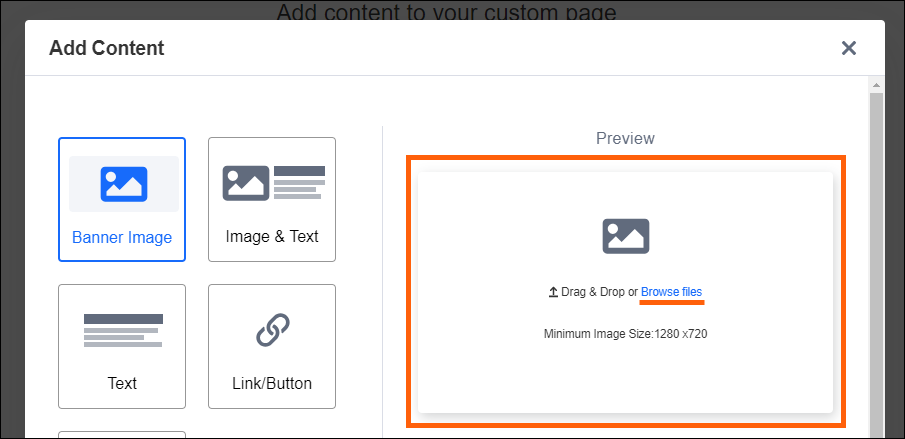Viewport: 905px width, 439px height.
Task: Click the Banner Image label
Action: coord(122,238)
